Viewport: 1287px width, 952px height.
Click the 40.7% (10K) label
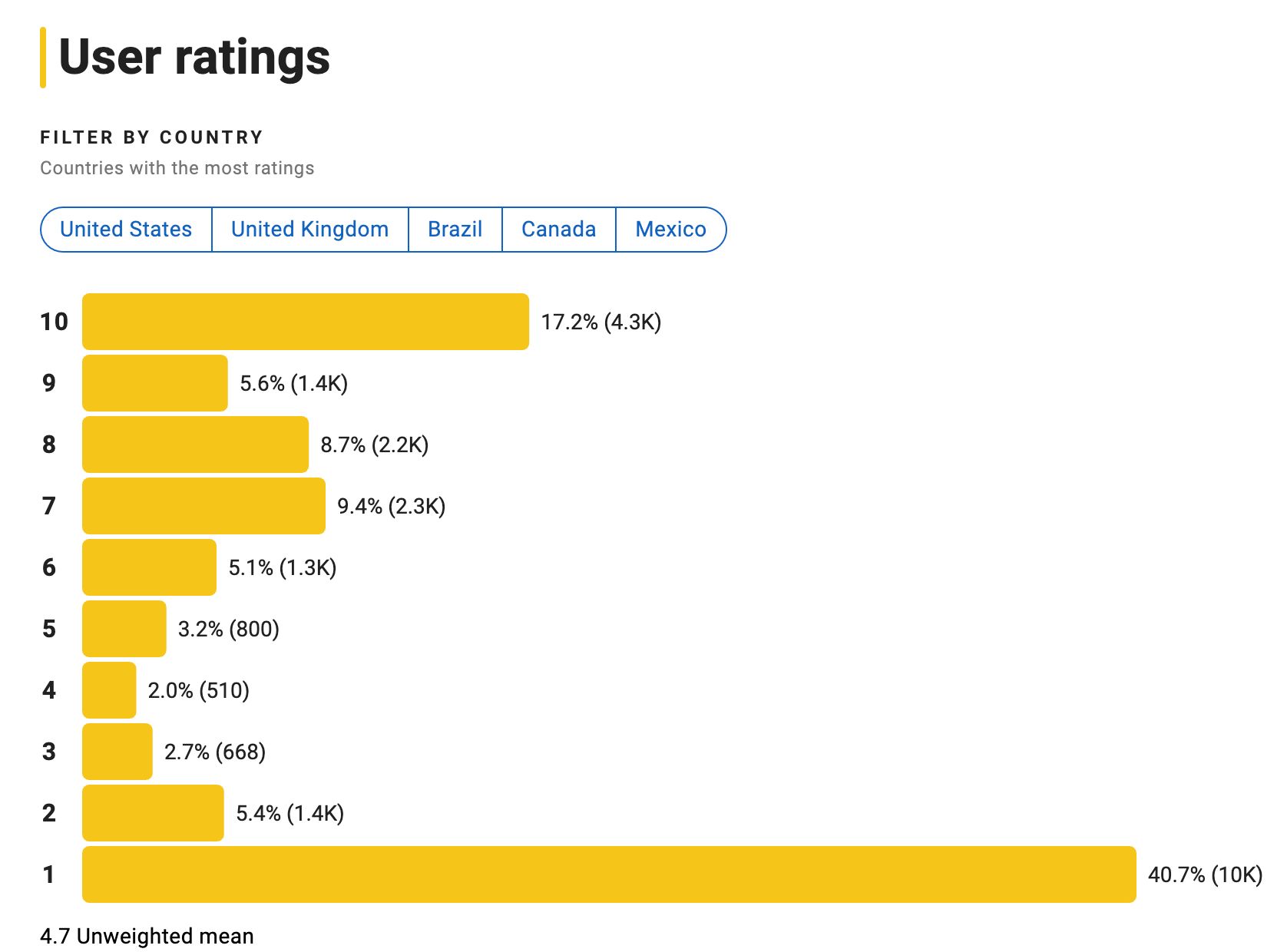[1205, 874]
